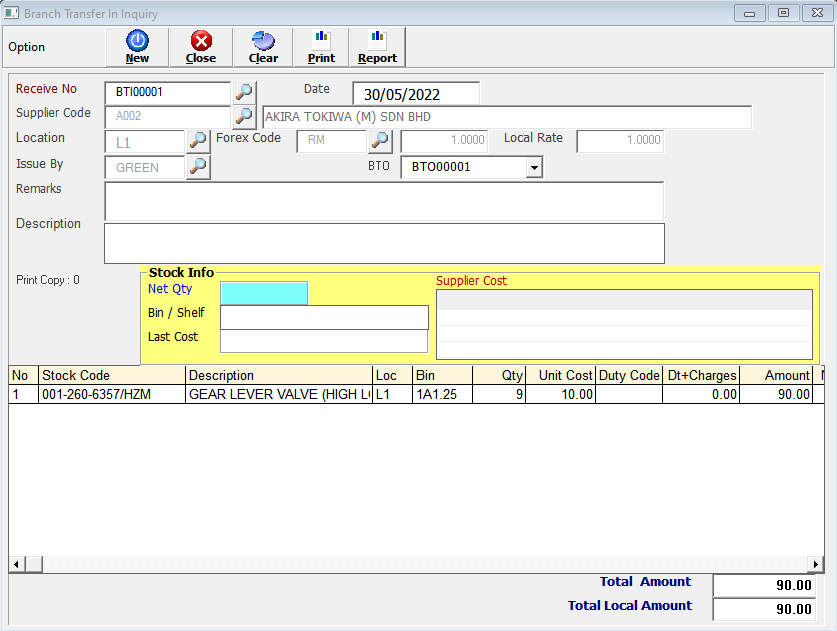This screenshot has width=837, height=631.
Task: Click the Stock Code column header
Action: tap(112, 375)
